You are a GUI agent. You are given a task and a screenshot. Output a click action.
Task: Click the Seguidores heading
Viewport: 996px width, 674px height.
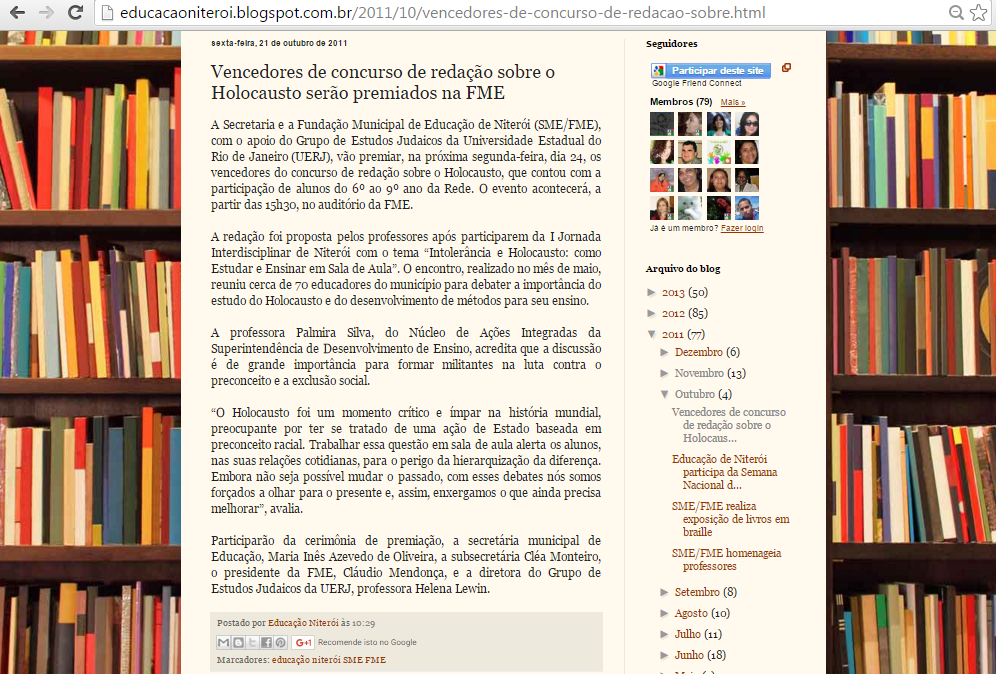tap(671, 44)
